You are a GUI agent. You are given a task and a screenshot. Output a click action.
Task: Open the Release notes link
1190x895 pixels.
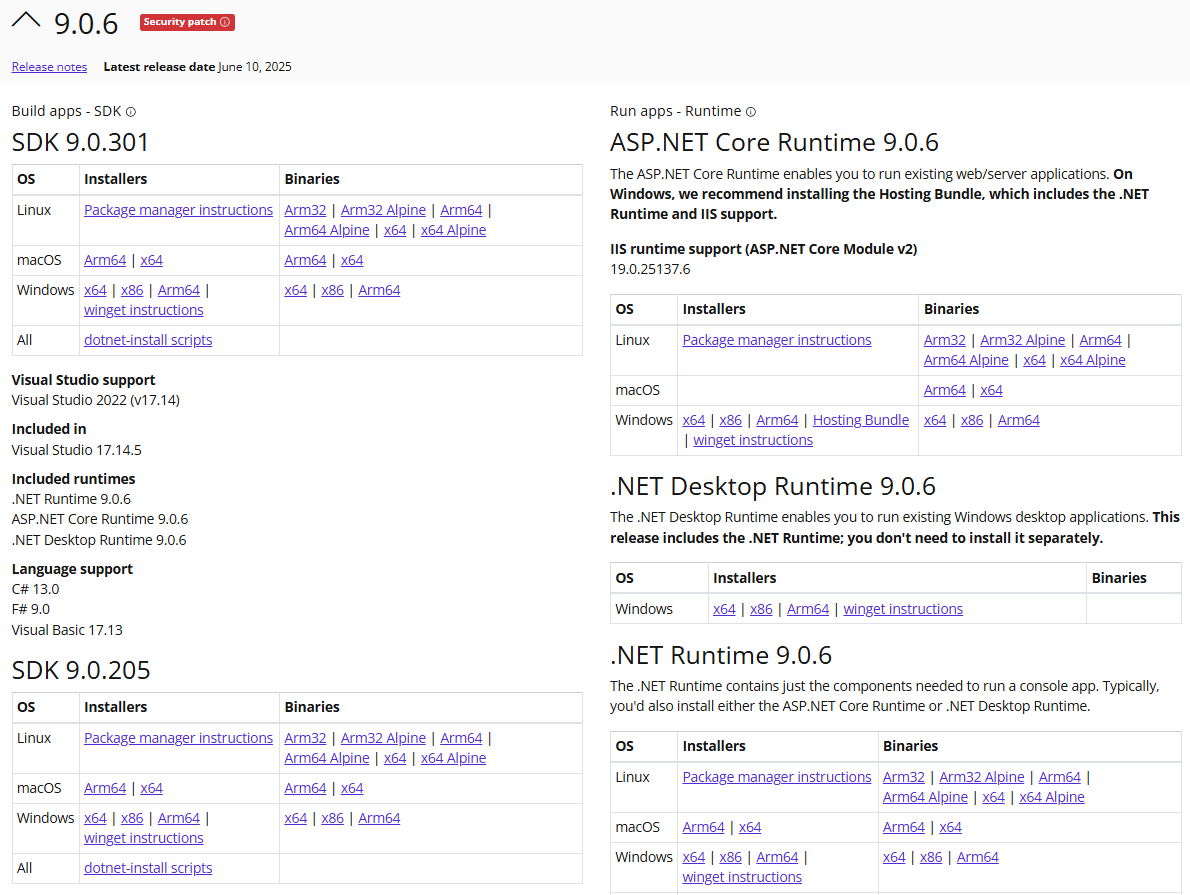(49, 67)
